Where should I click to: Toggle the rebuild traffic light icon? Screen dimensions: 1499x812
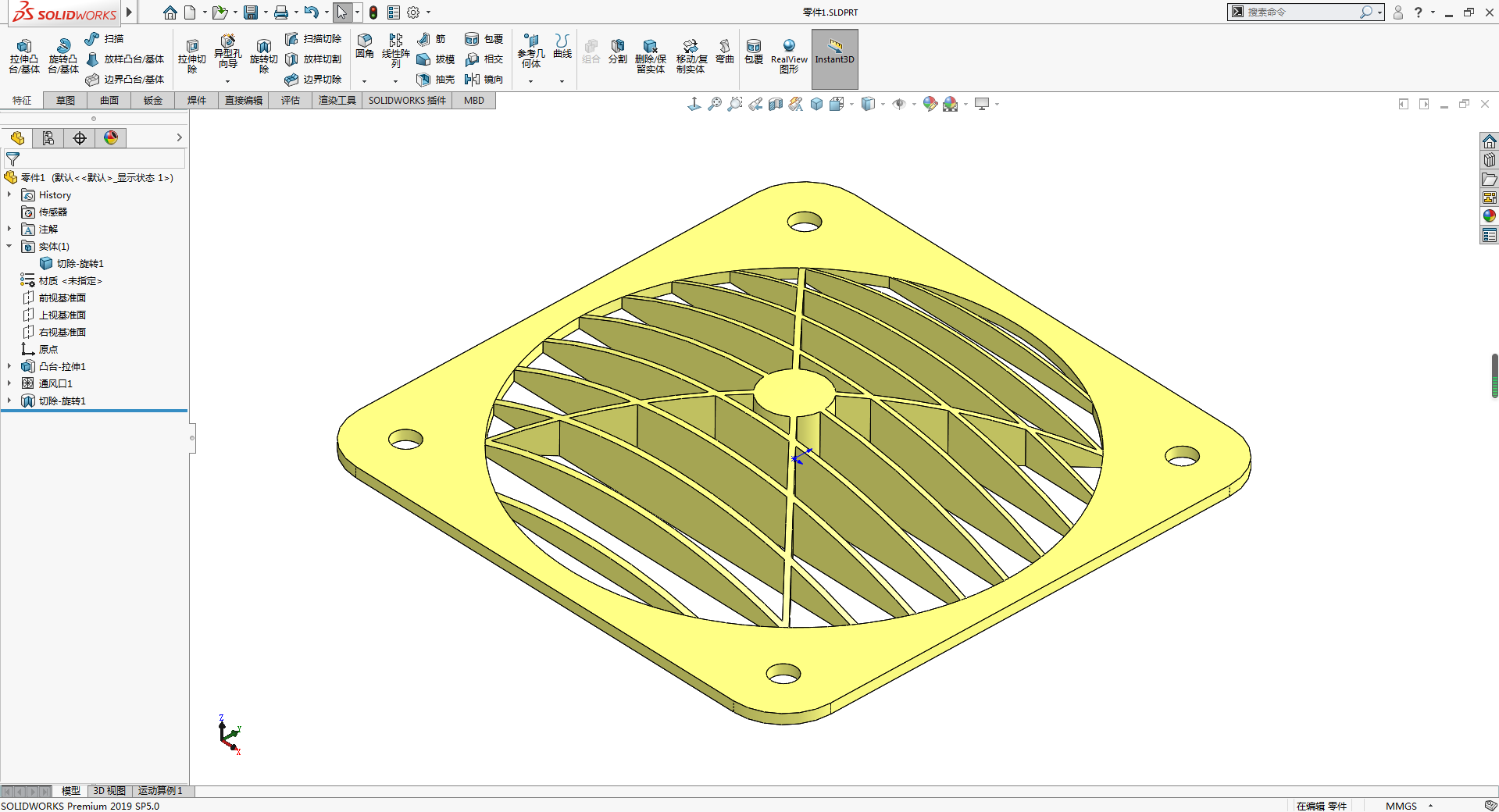(x=373, y=12)
